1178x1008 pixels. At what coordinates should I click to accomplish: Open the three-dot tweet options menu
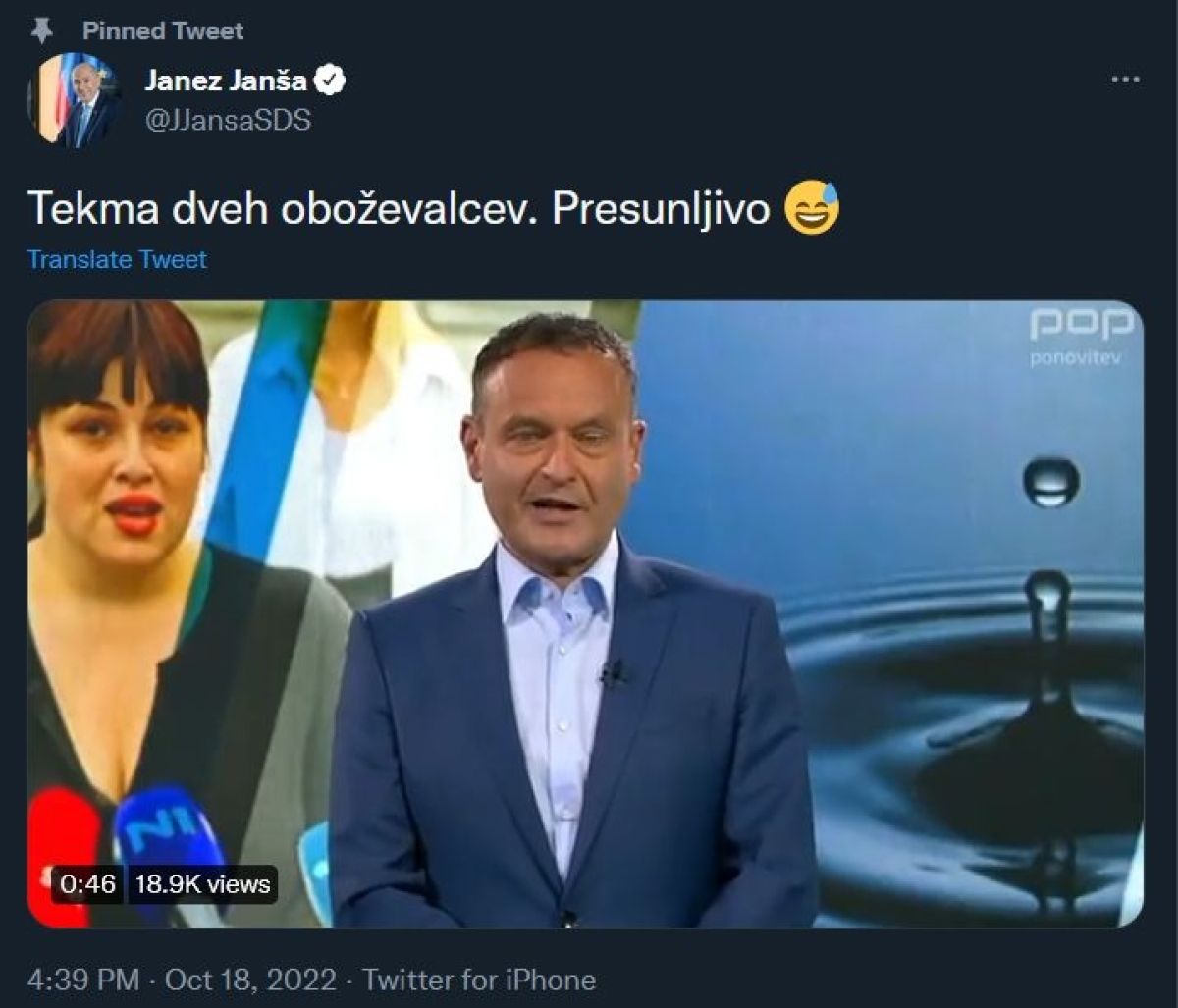pyautogui.click(x=1125, y=80)
